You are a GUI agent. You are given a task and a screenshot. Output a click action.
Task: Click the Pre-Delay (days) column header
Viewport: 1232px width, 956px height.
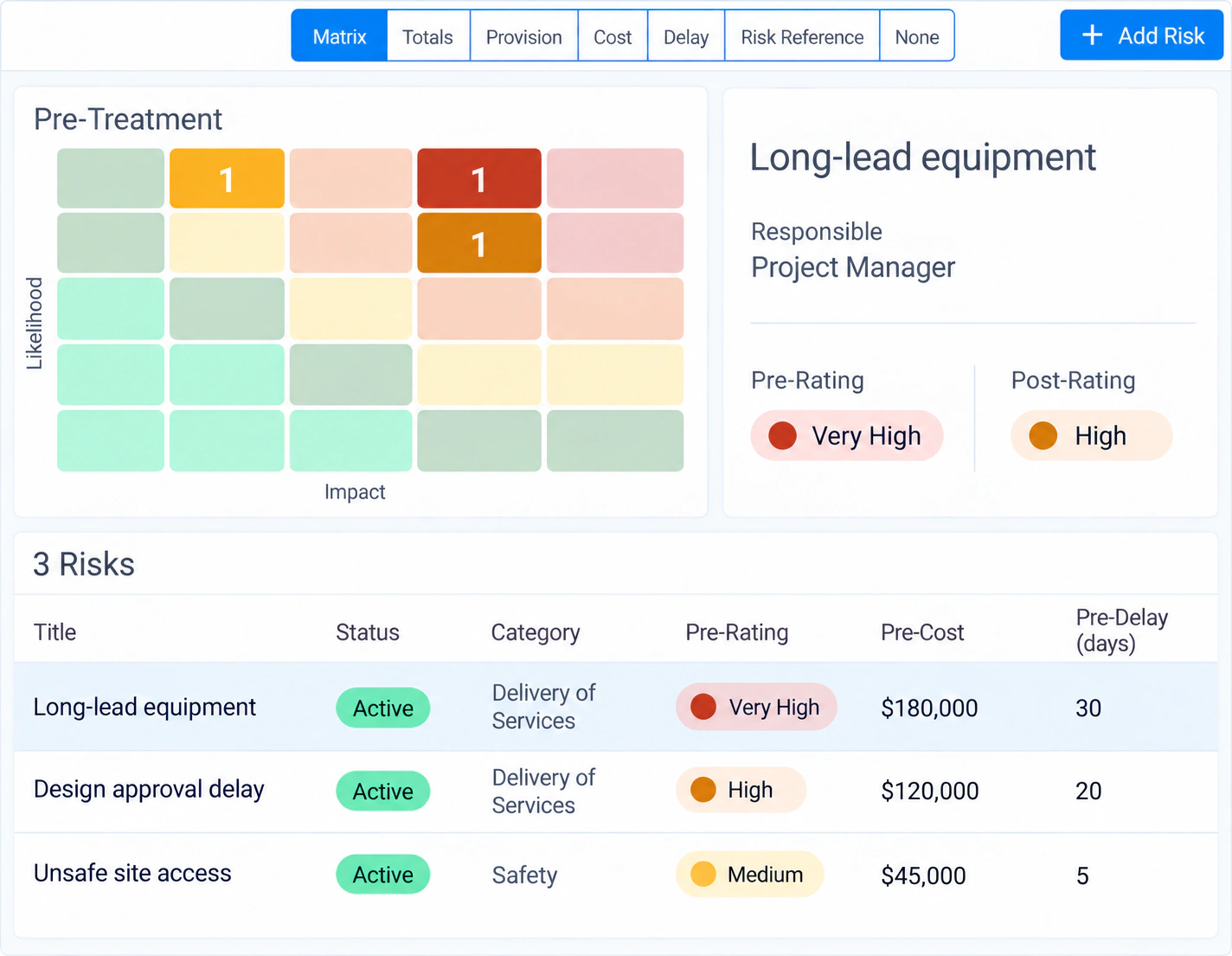click(1122, 630)
